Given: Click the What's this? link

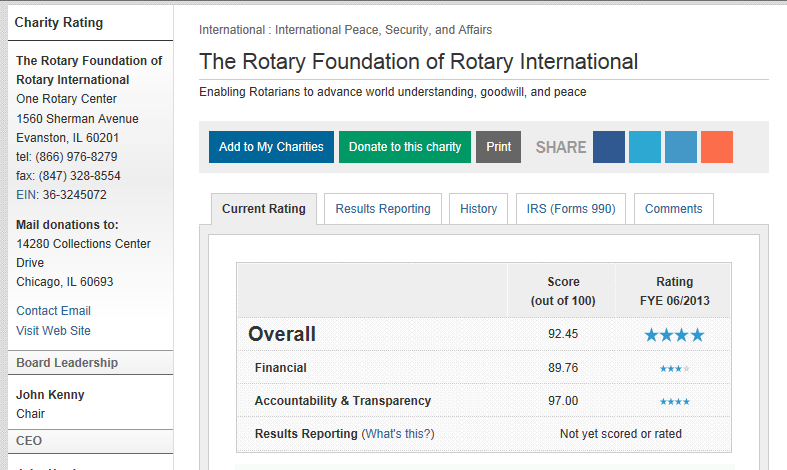Looking at the screenshot, I should 398,434.
